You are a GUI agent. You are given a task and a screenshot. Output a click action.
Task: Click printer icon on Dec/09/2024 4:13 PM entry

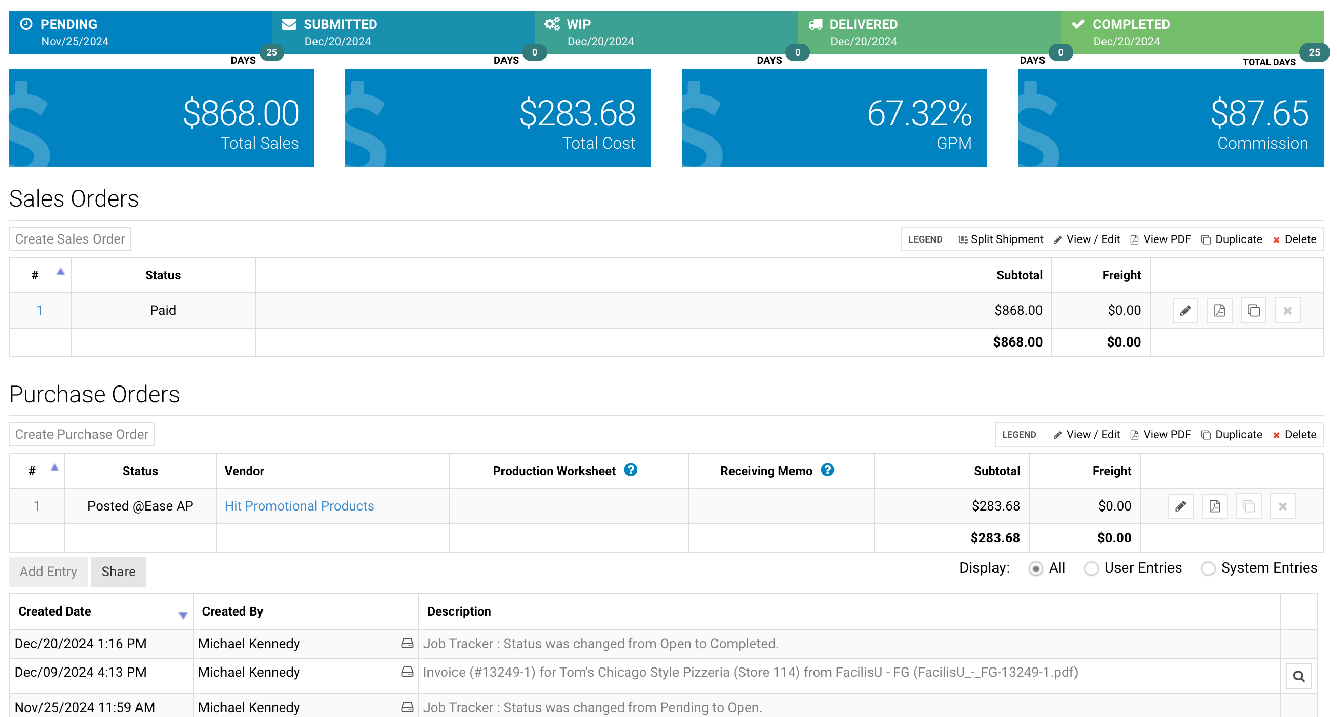click(407, 673)
